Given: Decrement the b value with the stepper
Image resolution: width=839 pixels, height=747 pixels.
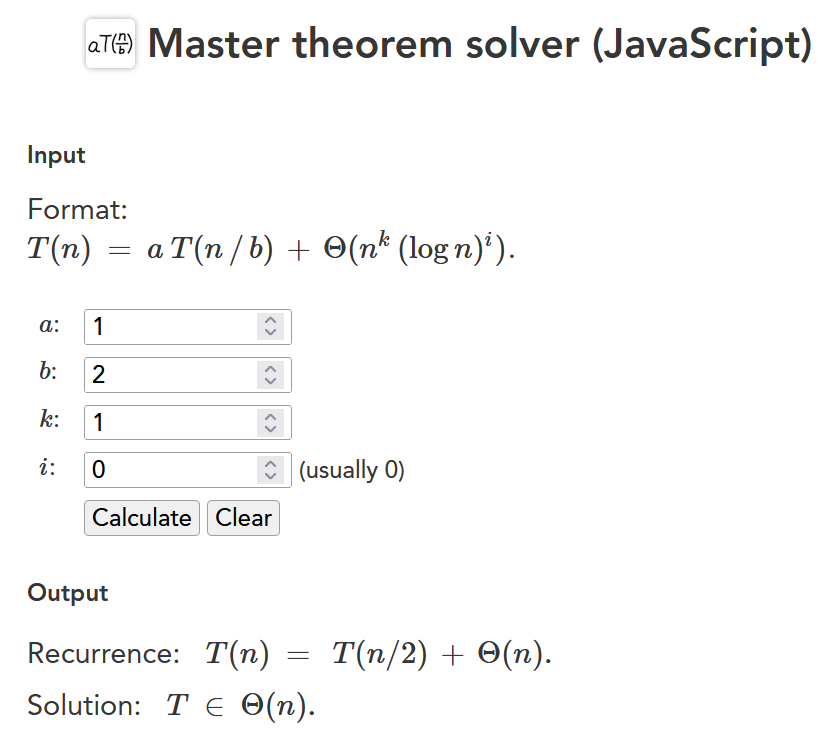Looking at the screenshot, I should pyautogui.click(x=272, y=380).
